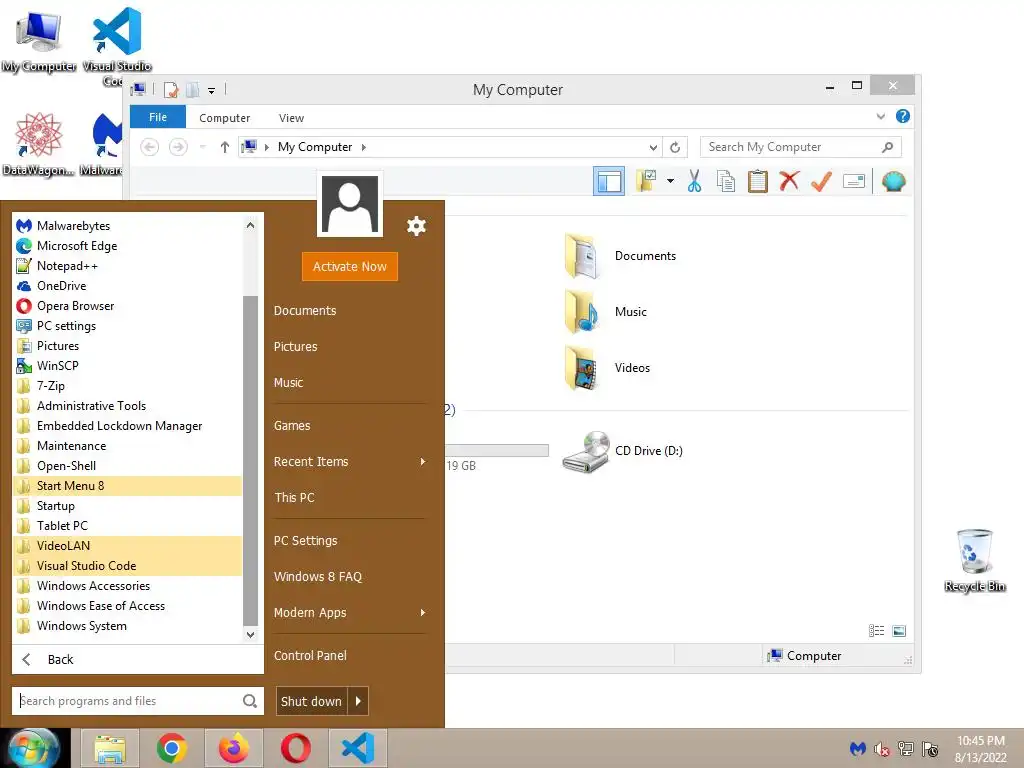Click the Shut down button
Screen dimensions: 1024x768
pyautogui.click(x=312, y=701)
